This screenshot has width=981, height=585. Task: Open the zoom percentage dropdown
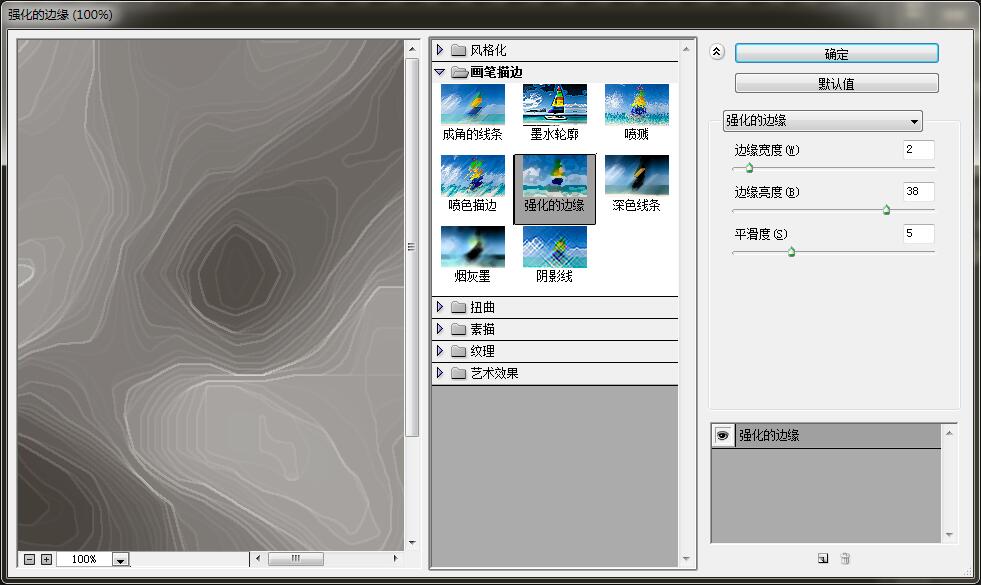(122, 559)
